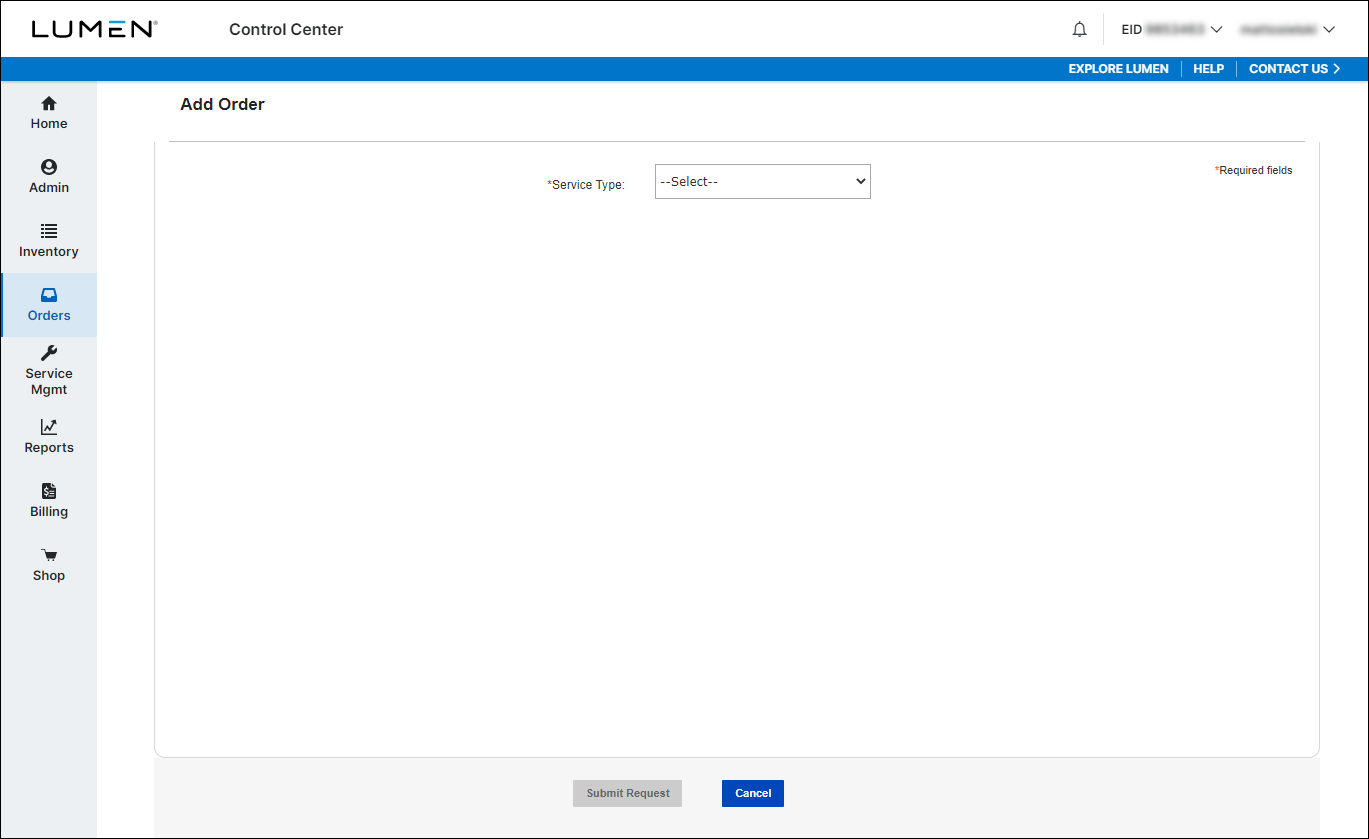This screenshot has height=839, width=1369.
Task: Click Contact Us link
Action: [1294, 69]
